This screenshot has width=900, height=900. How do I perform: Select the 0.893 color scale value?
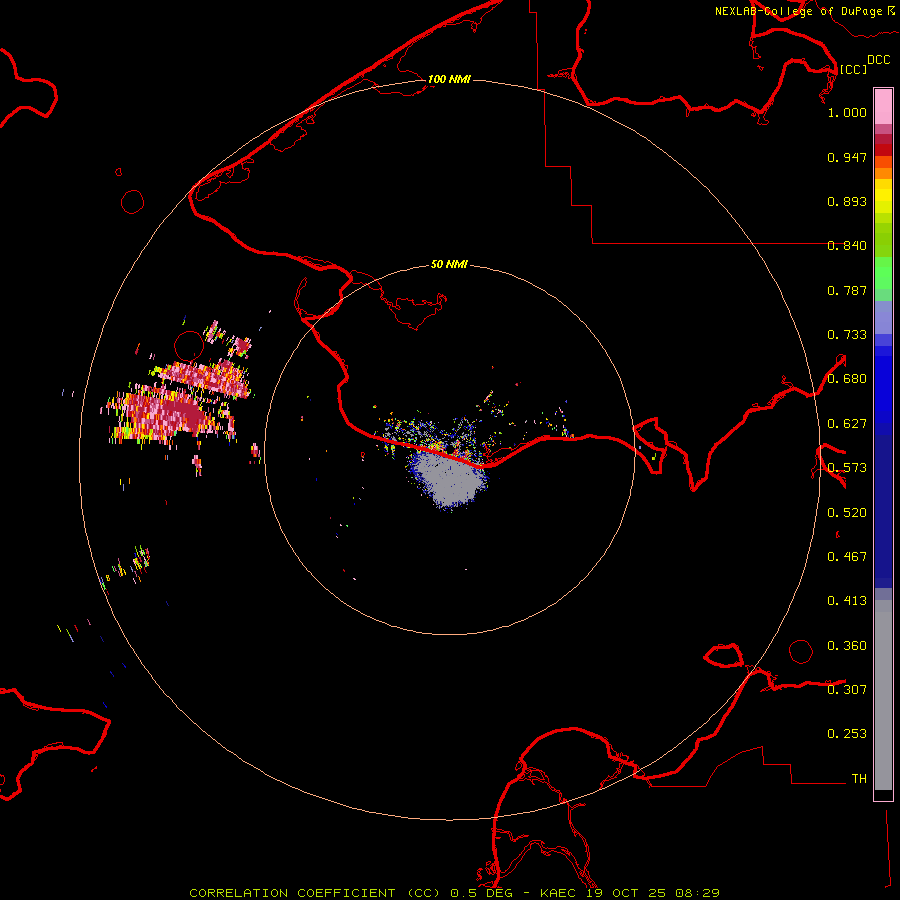pos(847,201)
